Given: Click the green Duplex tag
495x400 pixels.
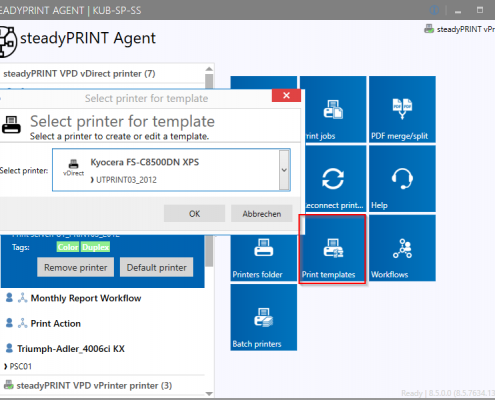Looking at the screenshot, I should [95, 247].
